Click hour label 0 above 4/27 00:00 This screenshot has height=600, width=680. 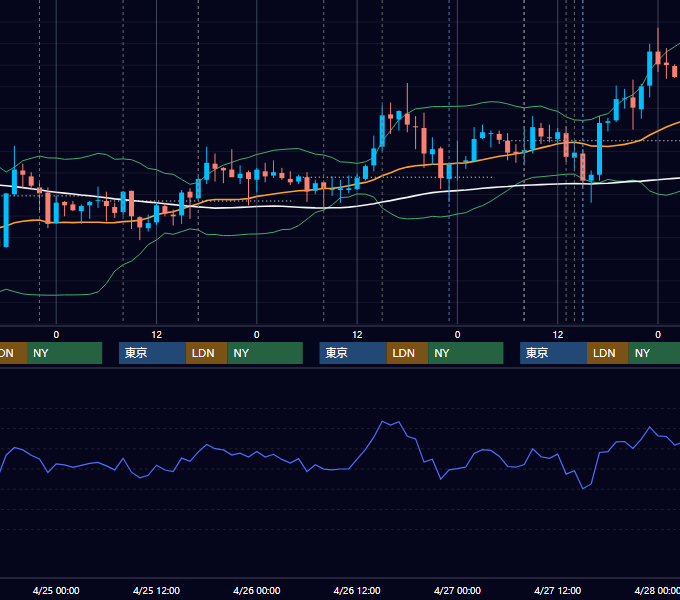click(x=457, y=335)
